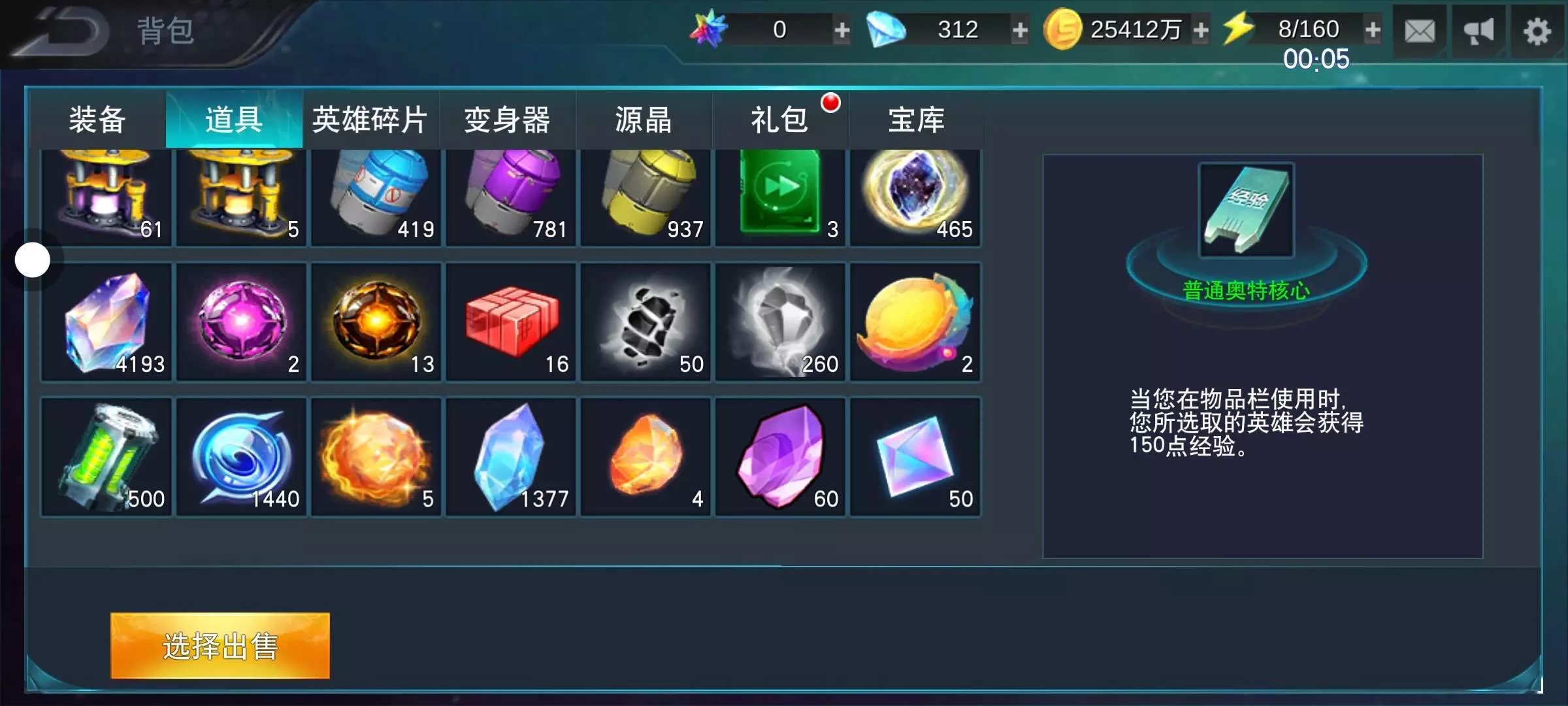
Task: Select the green battery item with 500
Action: tap(106, 457)
